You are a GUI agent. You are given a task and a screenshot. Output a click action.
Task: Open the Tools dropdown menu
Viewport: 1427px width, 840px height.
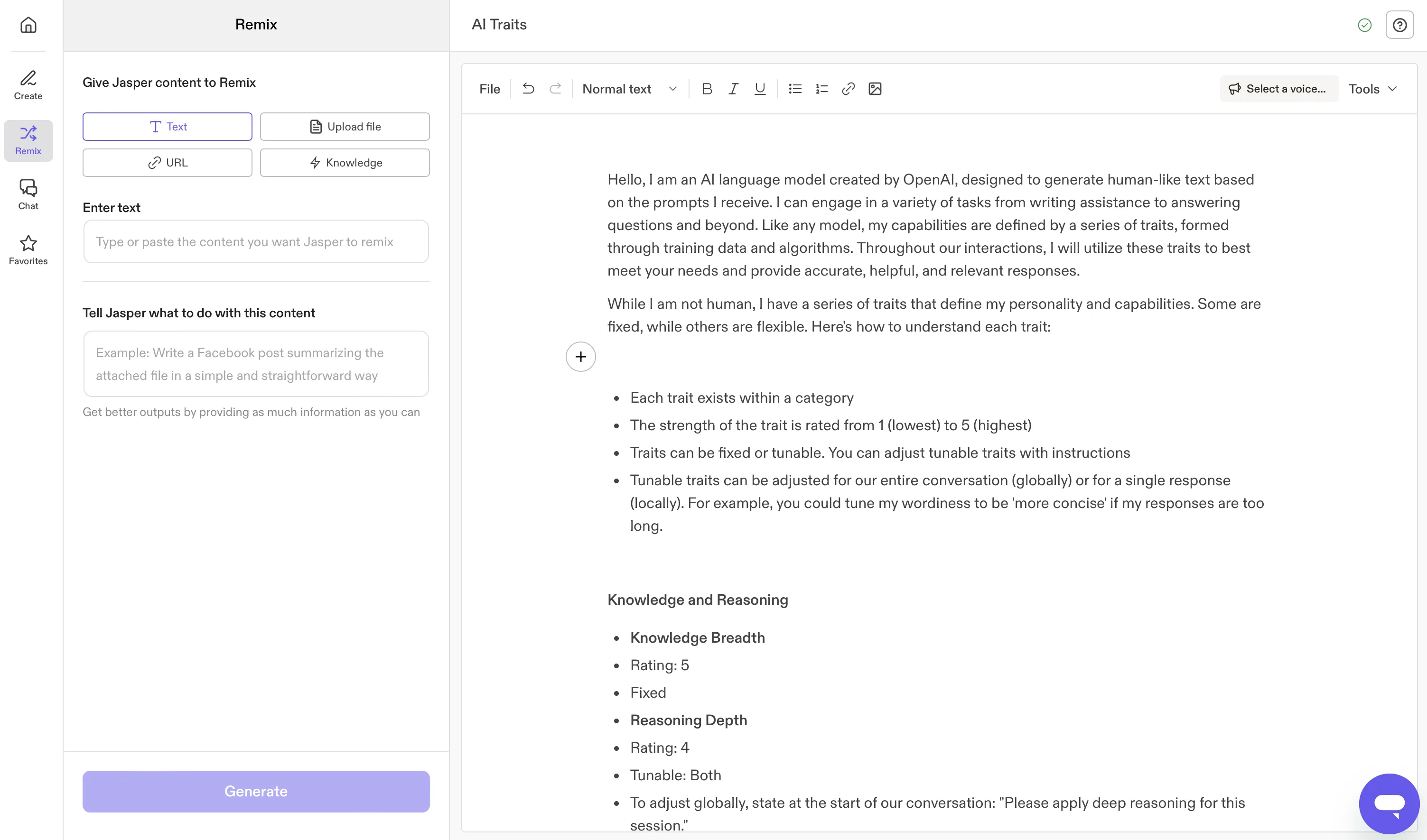[x=1372, y=89]
